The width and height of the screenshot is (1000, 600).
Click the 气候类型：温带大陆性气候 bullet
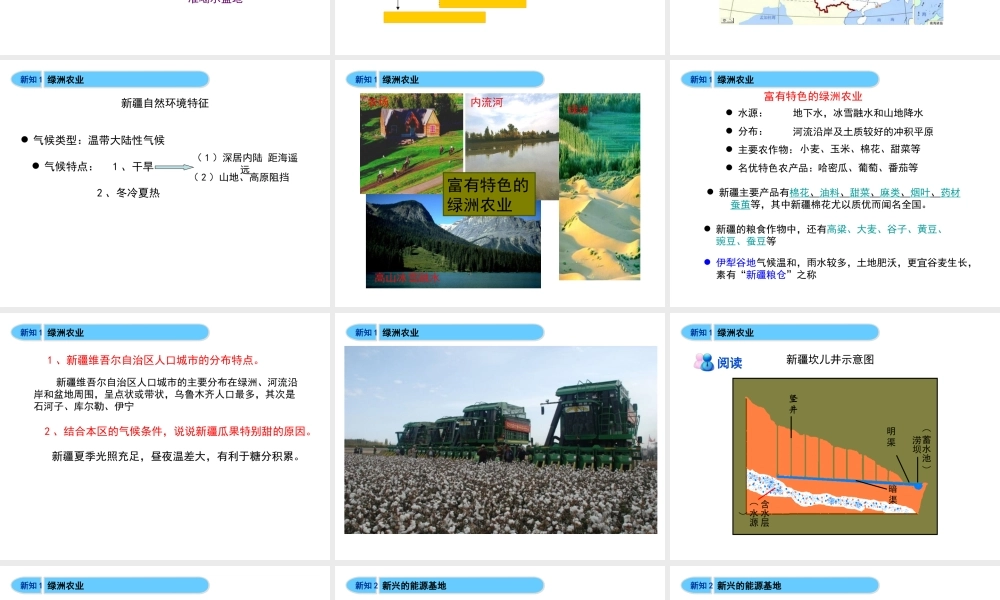click(93, 140)
